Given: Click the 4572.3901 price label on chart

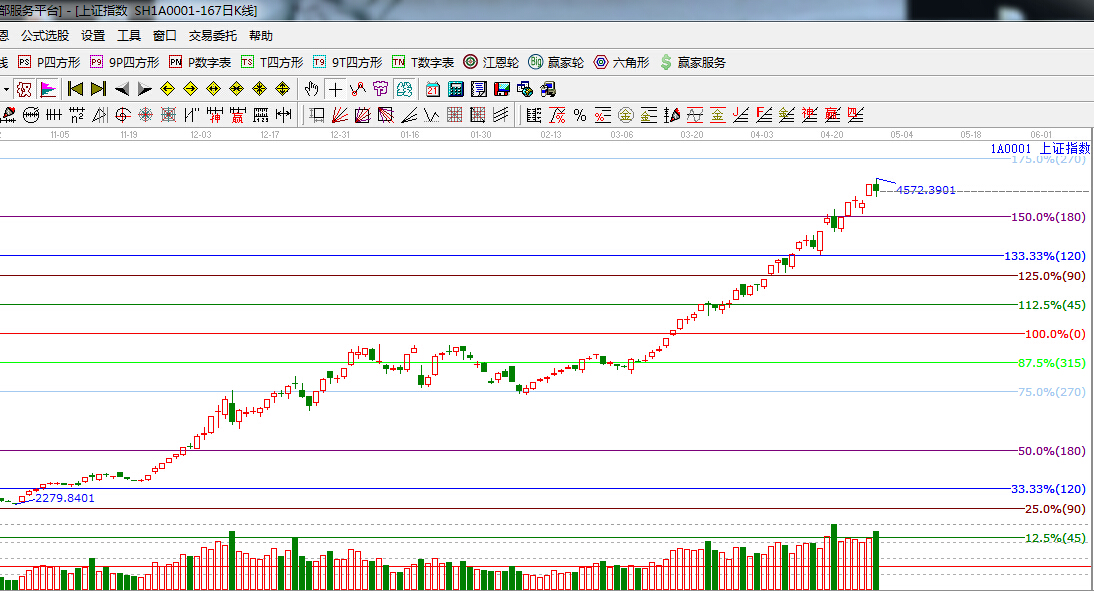Looking at the screenshot, I should click(x=926, y=189).
